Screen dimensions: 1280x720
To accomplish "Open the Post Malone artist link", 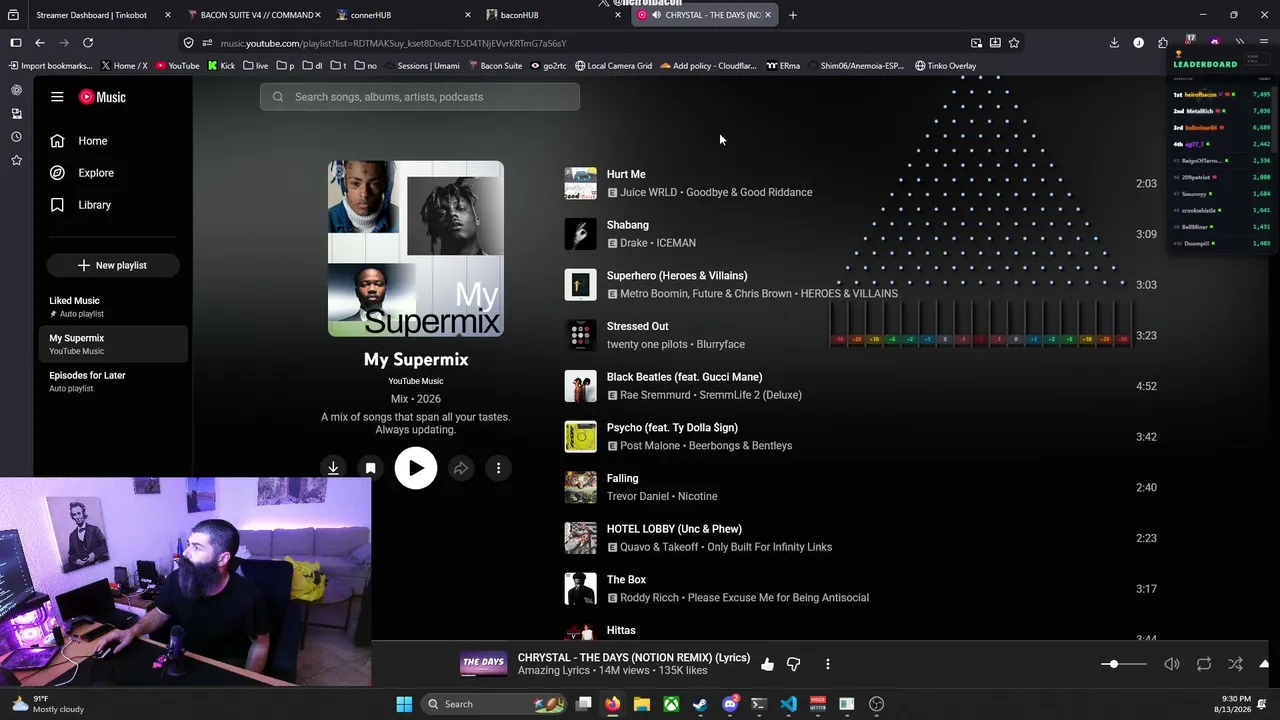I will (650, 446).
